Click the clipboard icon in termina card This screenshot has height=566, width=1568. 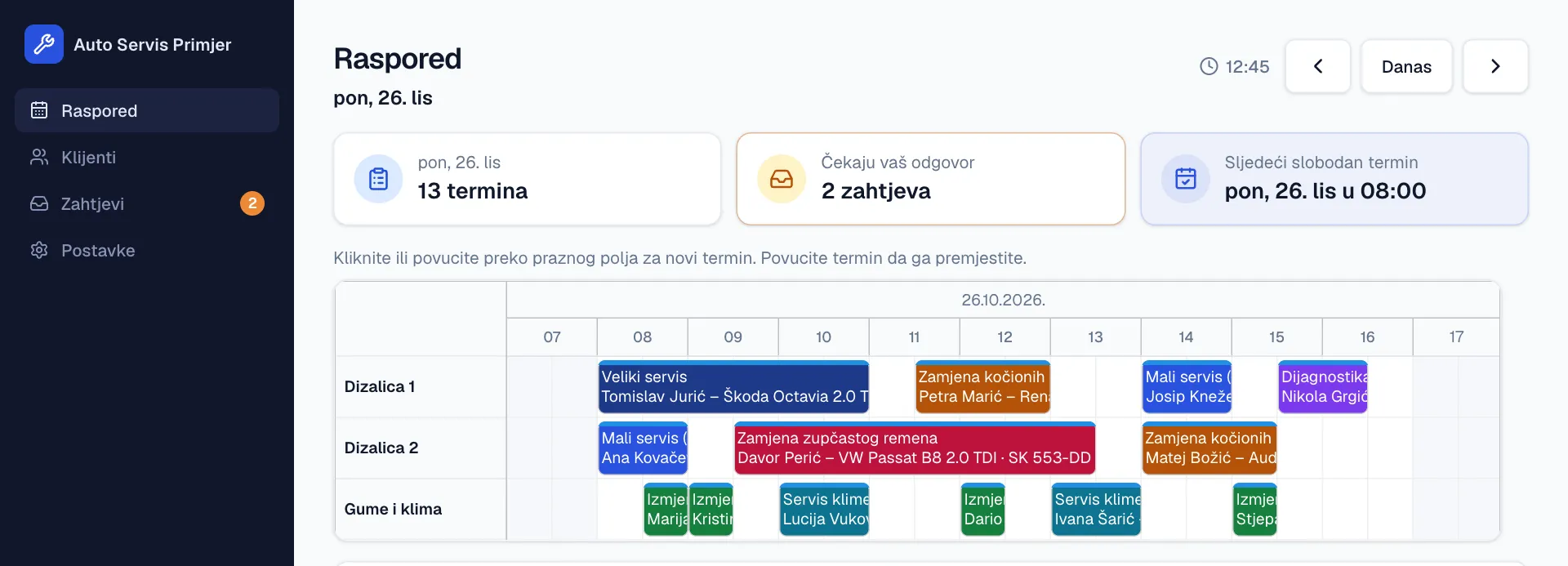click(x=378, y=179)
